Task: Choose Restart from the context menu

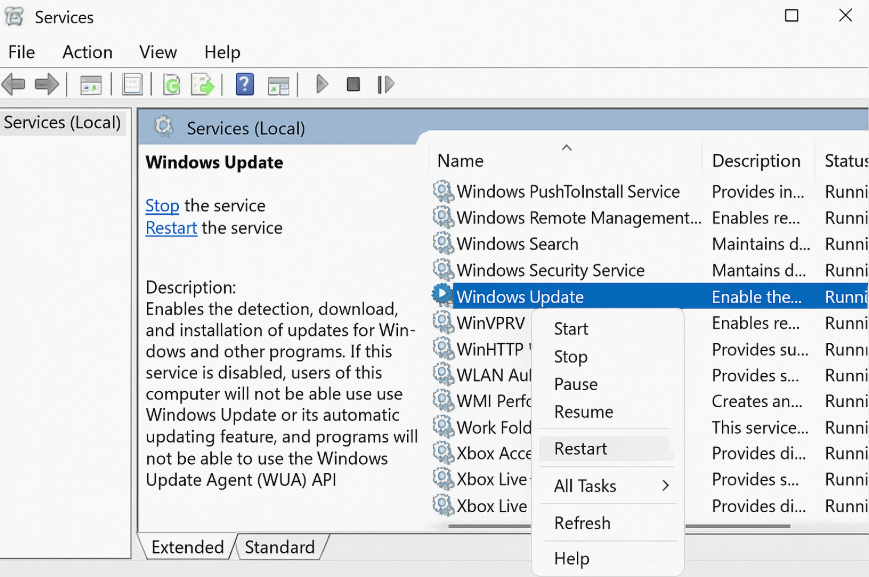Action: (581, 449)
